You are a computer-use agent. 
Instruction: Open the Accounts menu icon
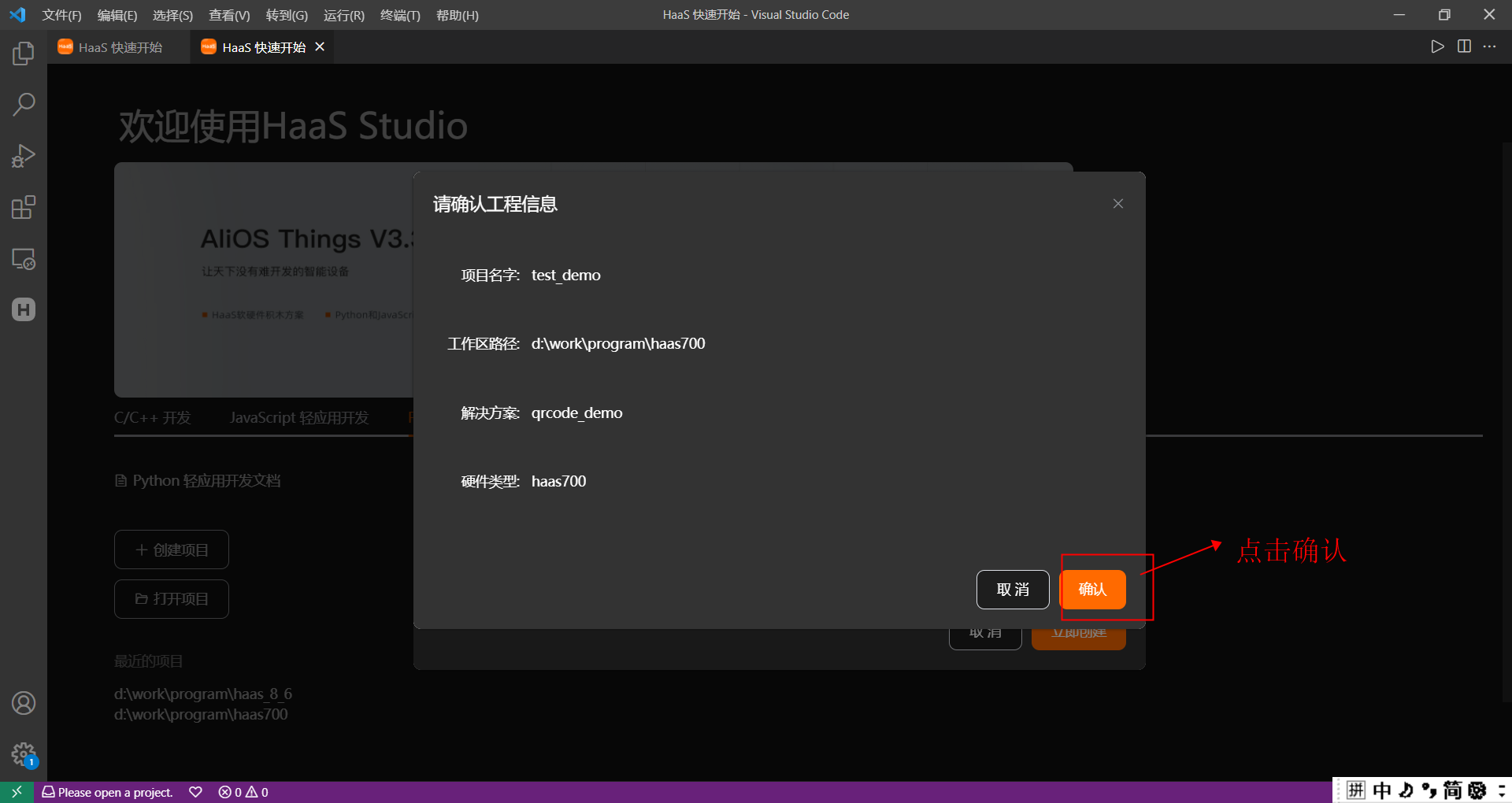tap(24, 703)
